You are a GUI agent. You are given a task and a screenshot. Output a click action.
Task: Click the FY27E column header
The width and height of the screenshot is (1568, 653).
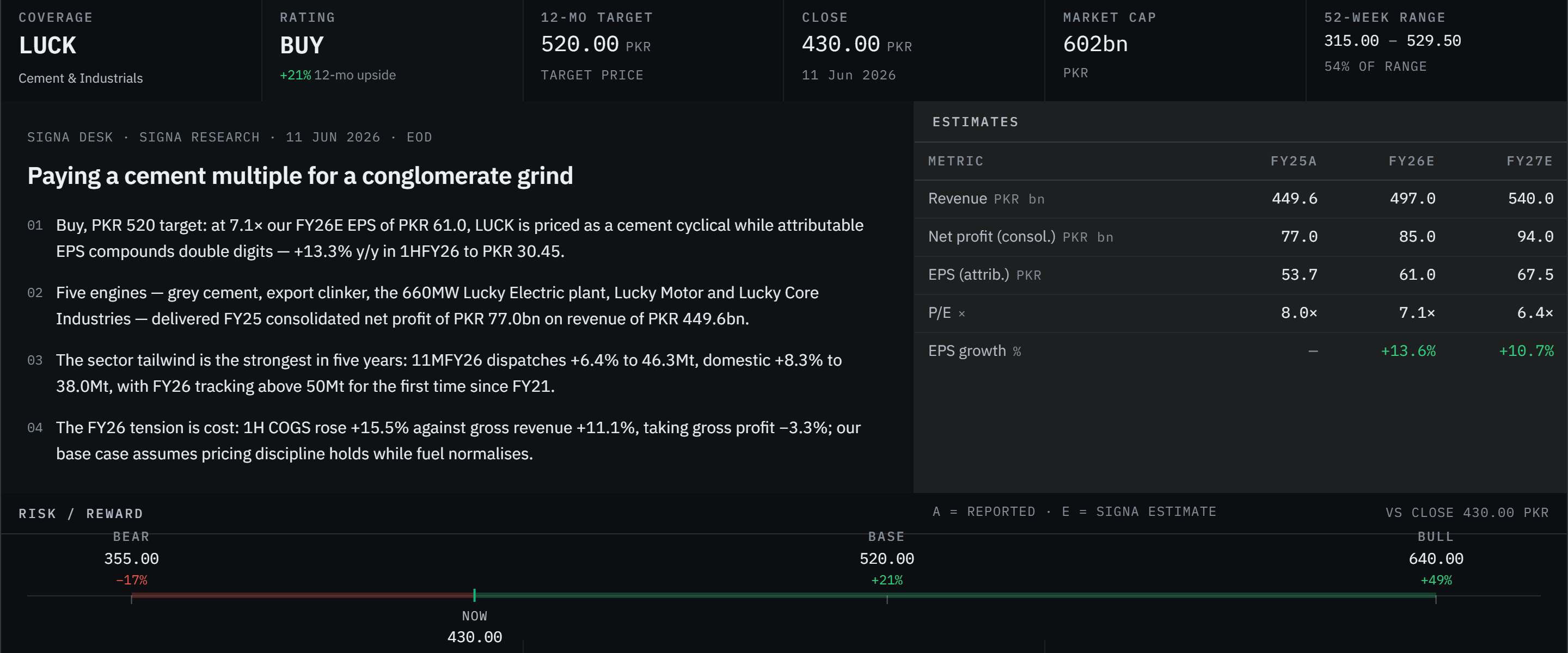(x=1530, y=161)
